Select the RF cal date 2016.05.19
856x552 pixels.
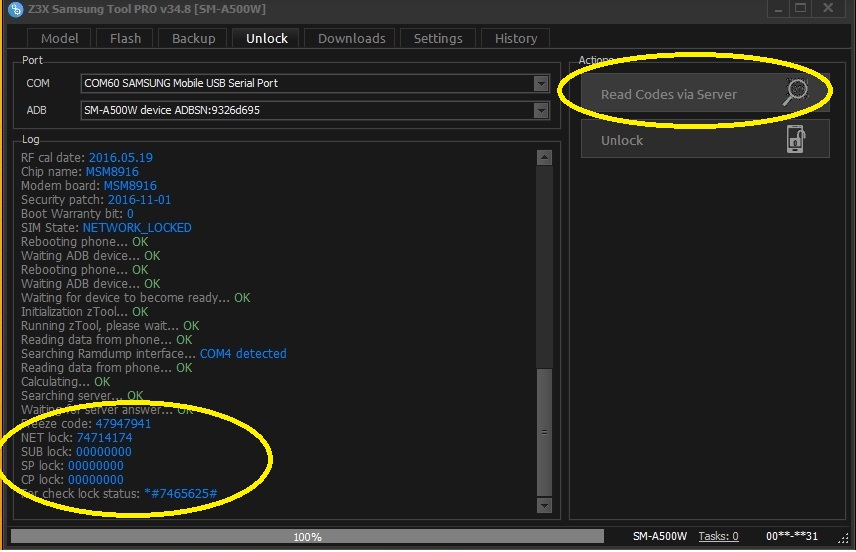coord(121,157)
